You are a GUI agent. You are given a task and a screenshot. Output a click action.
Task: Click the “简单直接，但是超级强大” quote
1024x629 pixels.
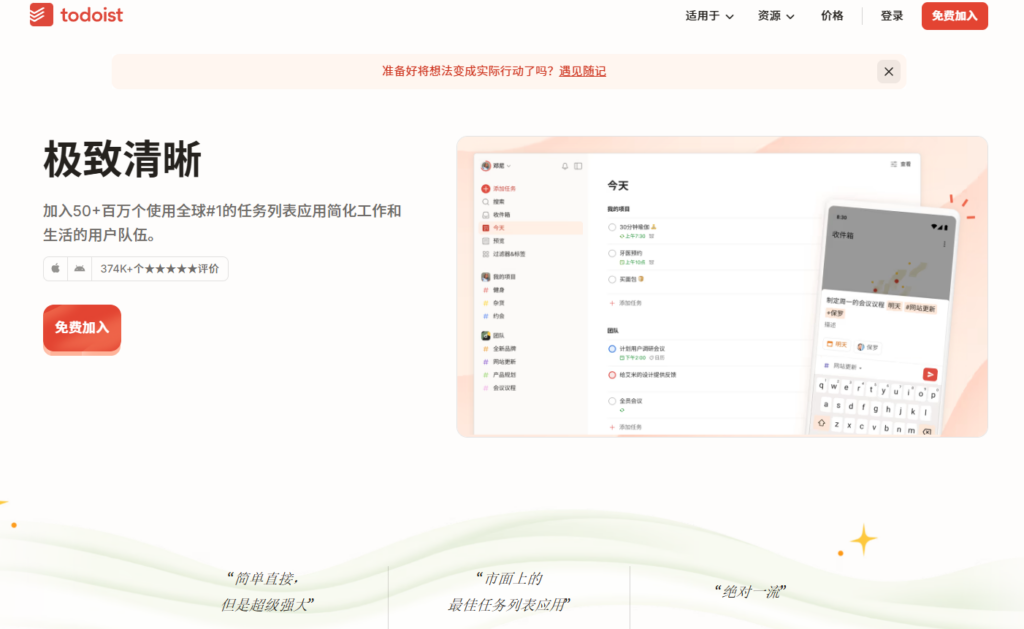pyautogui.click(x=266, y=592)
